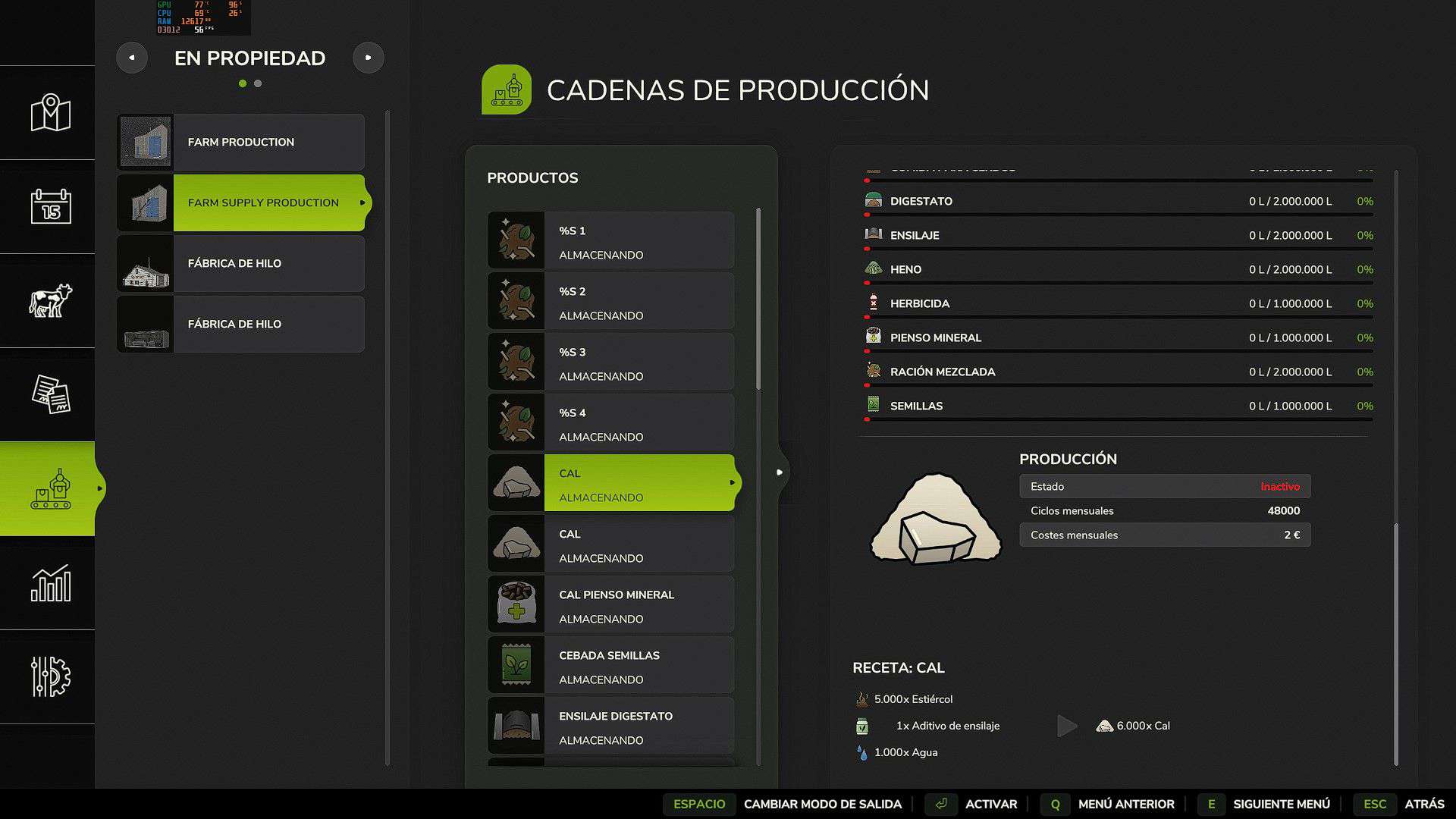Toggle the Estado Inactivo production row

pos(1164,487)
